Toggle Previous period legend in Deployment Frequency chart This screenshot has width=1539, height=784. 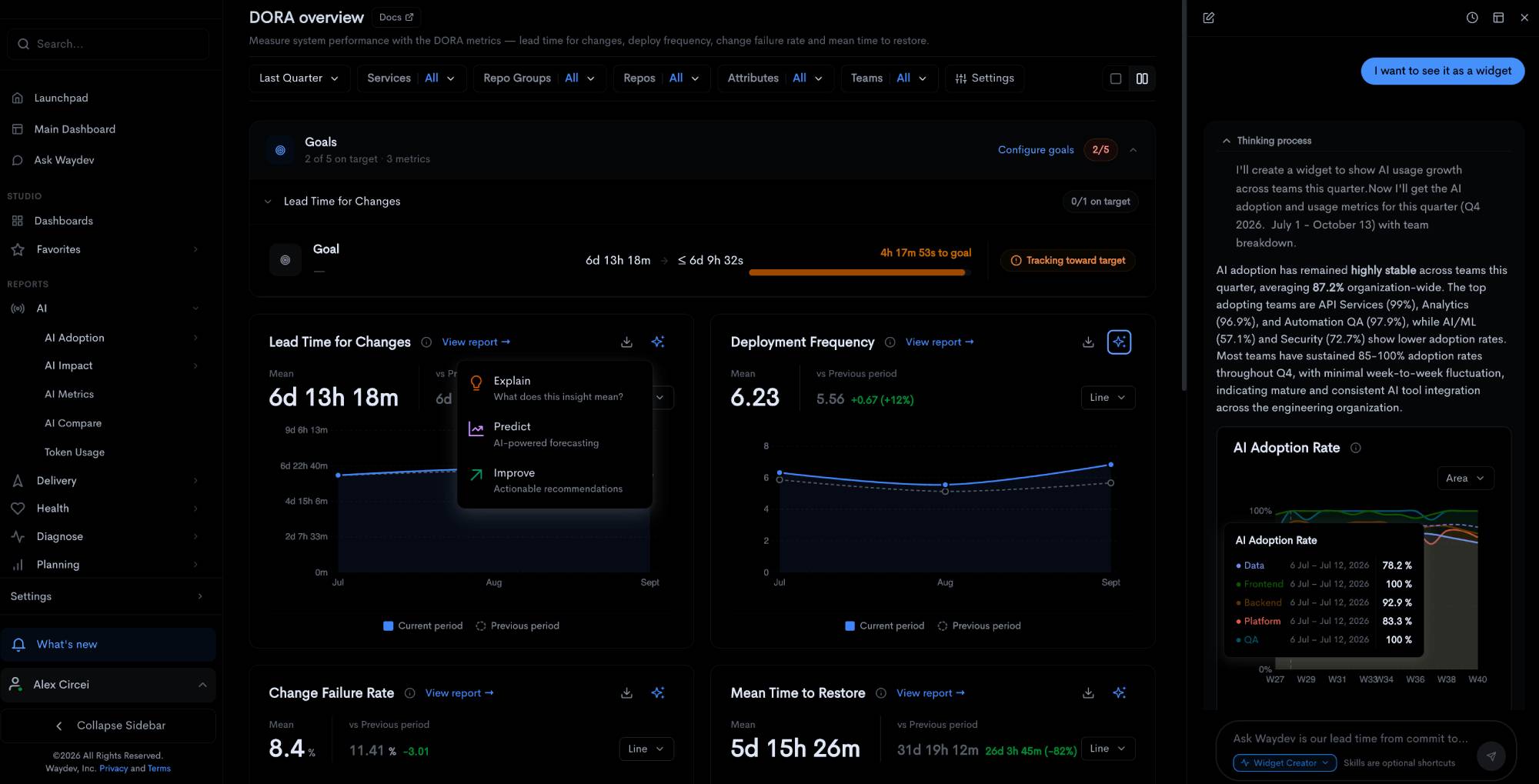coord(979,626)
